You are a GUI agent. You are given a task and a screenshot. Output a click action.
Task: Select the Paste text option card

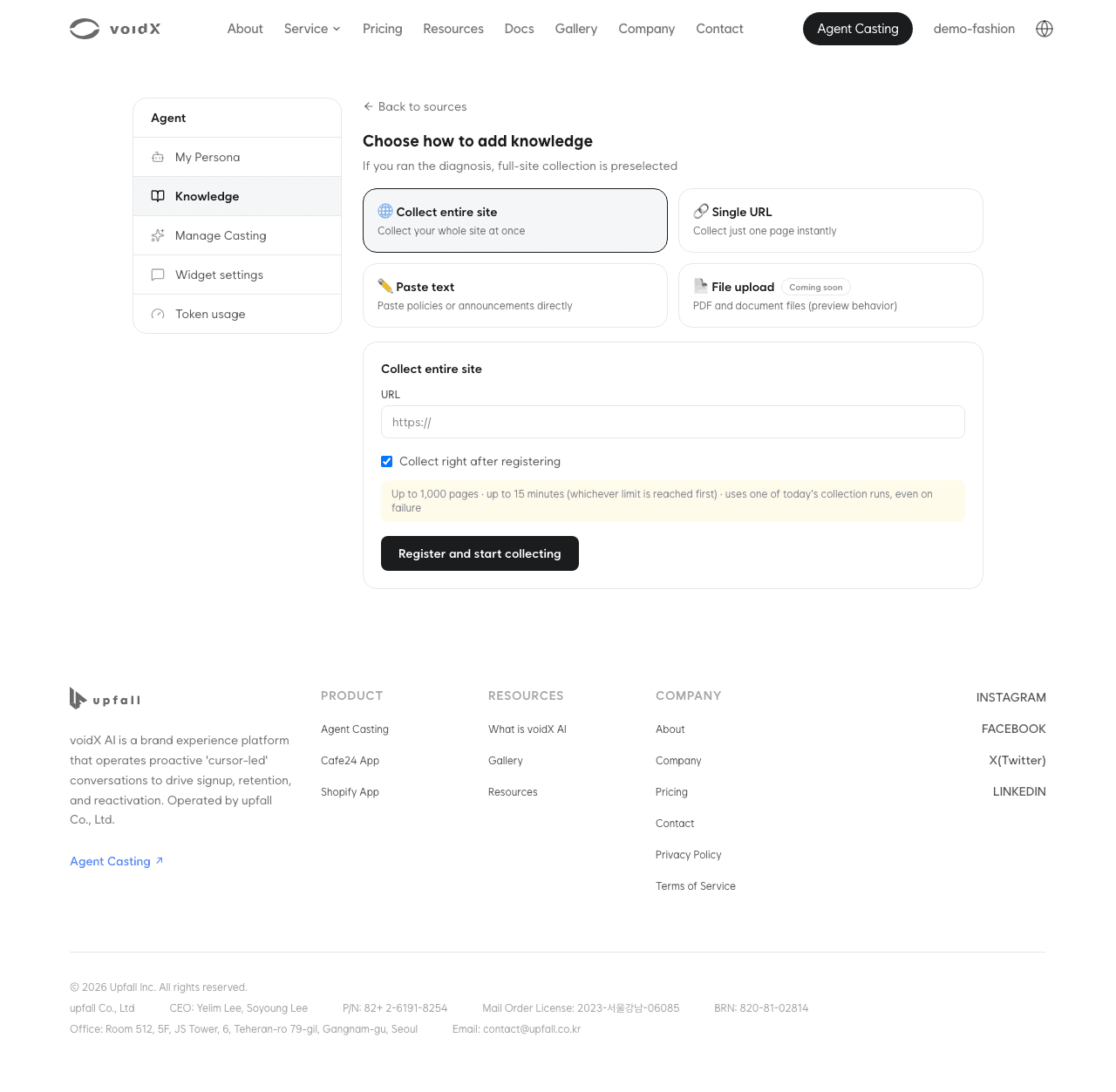pos(515,295)
